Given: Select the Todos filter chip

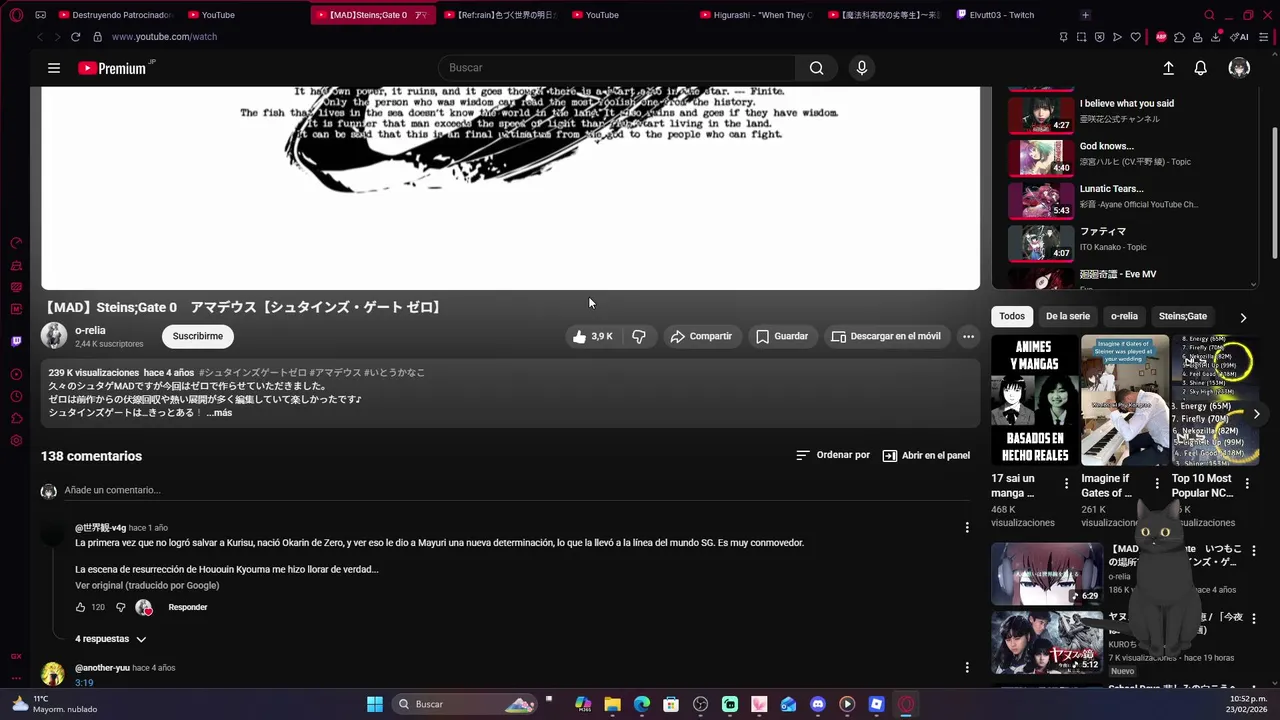Looking at the screenshot, I should [1012, 316].
